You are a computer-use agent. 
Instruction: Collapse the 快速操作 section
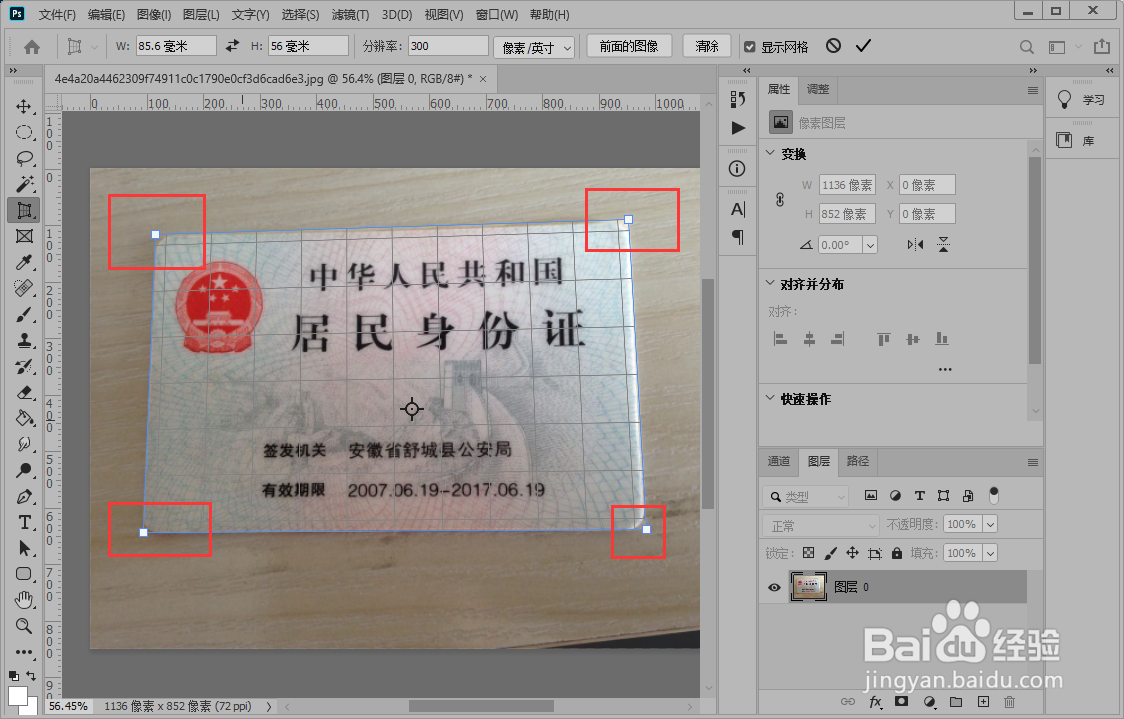770,398
